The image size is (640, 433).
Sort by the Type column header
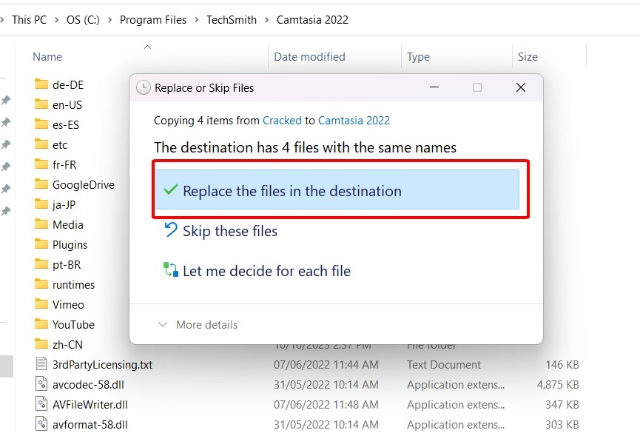tap(418, 57)
